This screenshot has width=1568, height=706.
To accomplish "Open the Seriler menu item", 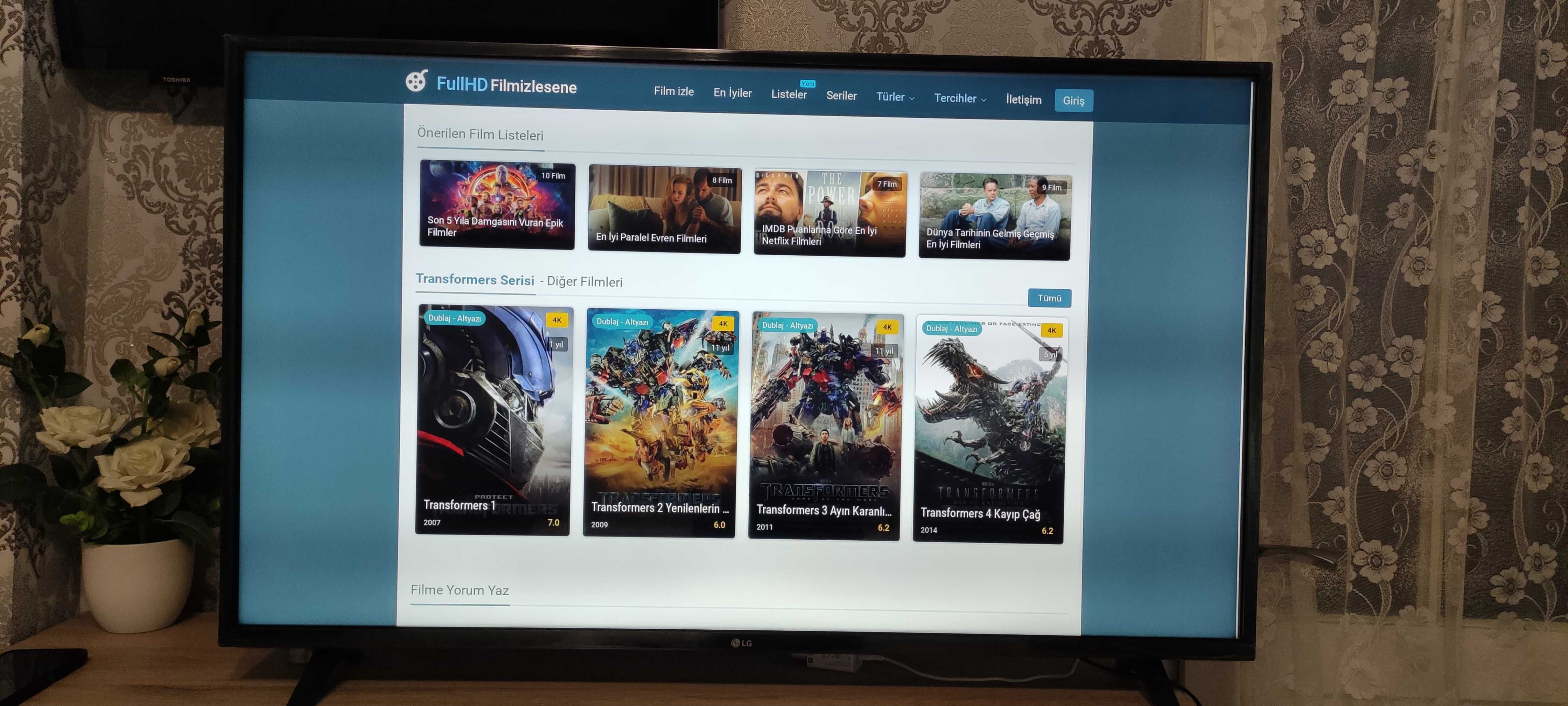I will pyautogui.click(x=841, y=96).
